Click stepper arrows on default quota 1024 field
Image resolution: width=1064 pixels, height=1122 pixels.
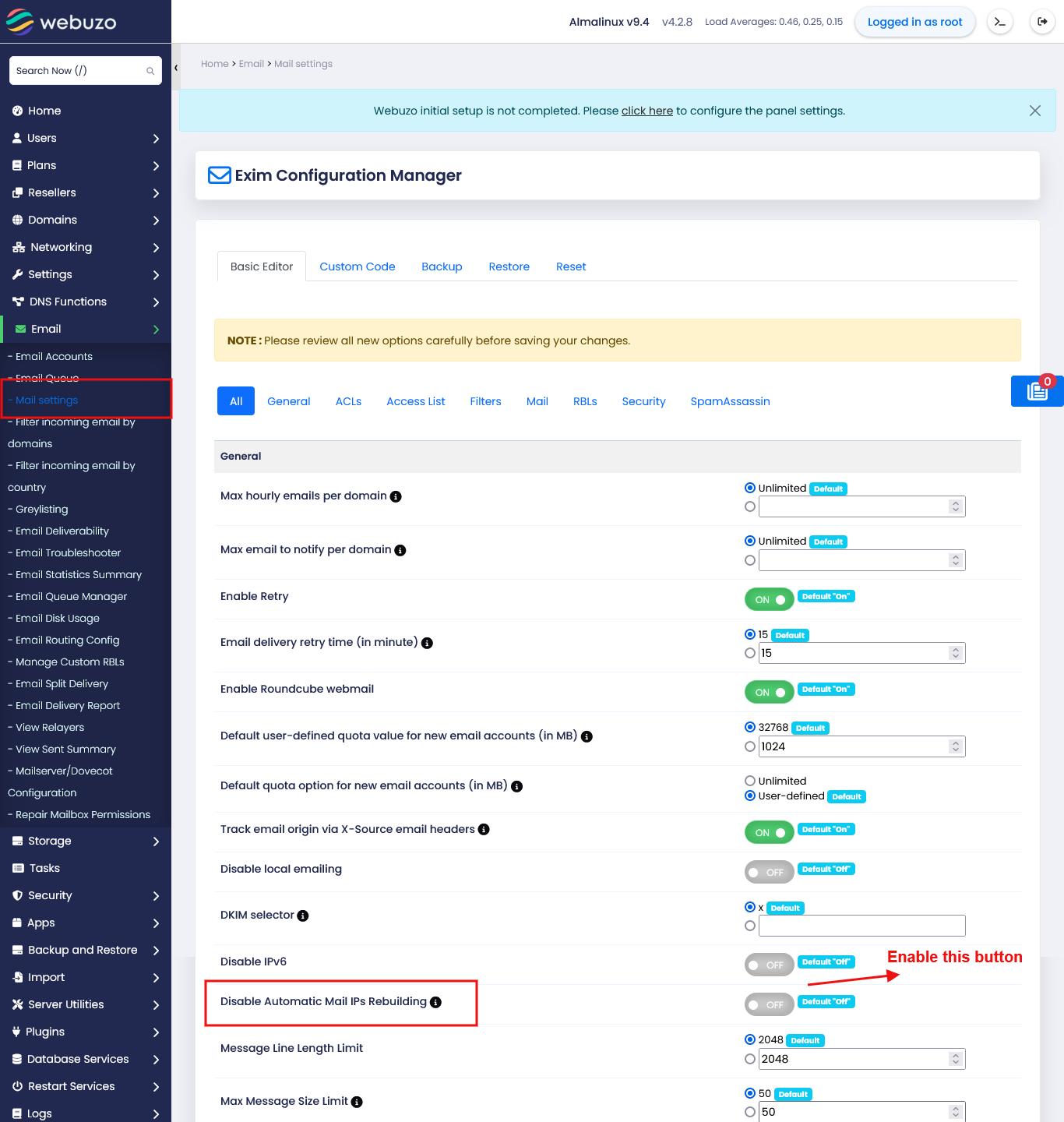click(956, 746)
